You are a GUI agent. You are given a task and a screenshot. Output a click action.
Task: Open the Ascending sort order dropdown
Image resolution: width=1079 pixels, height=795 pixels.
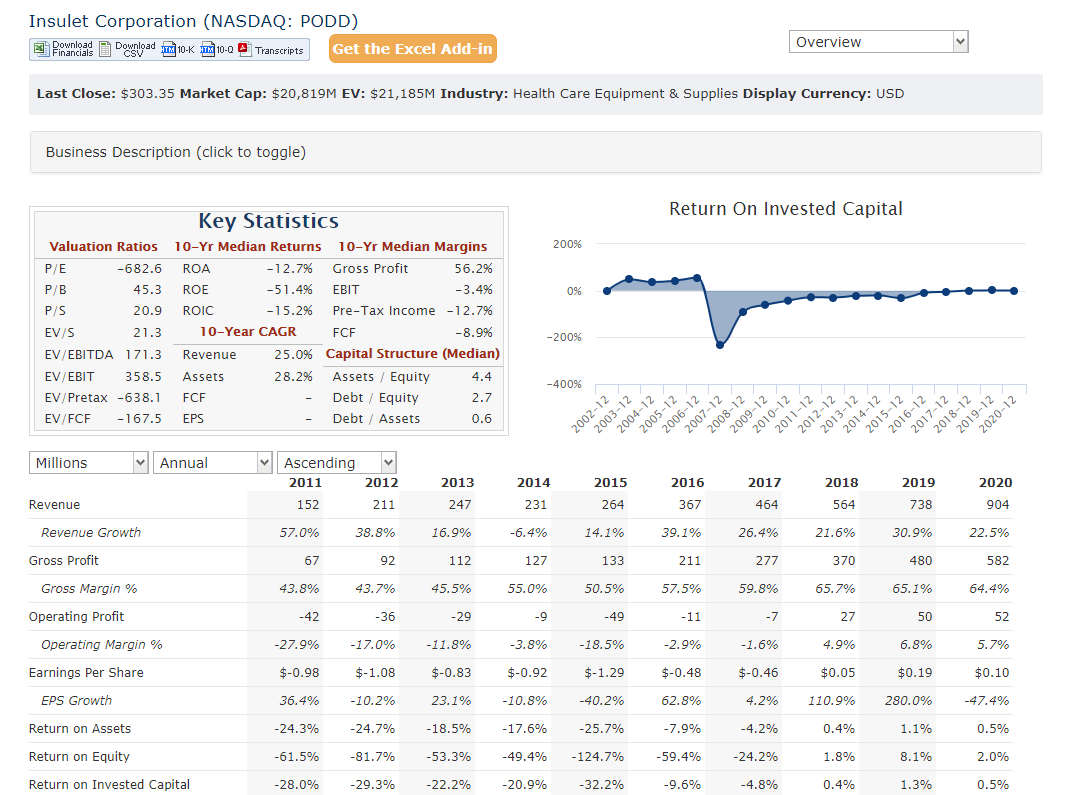336,463
